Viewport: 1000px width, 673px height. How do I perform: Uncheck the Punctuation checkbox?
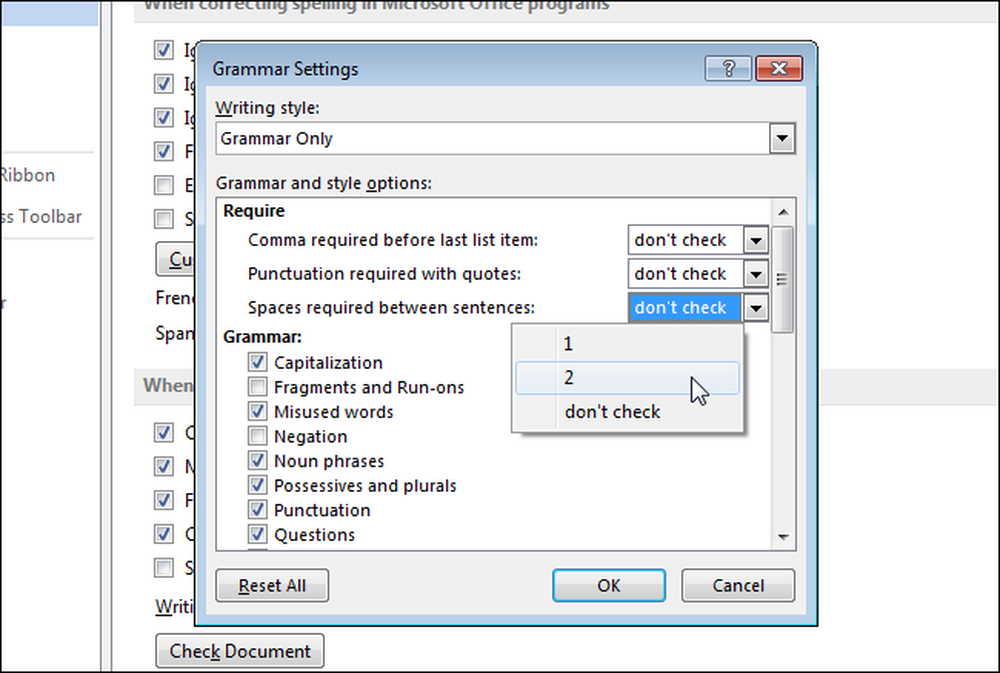[258, 510]
